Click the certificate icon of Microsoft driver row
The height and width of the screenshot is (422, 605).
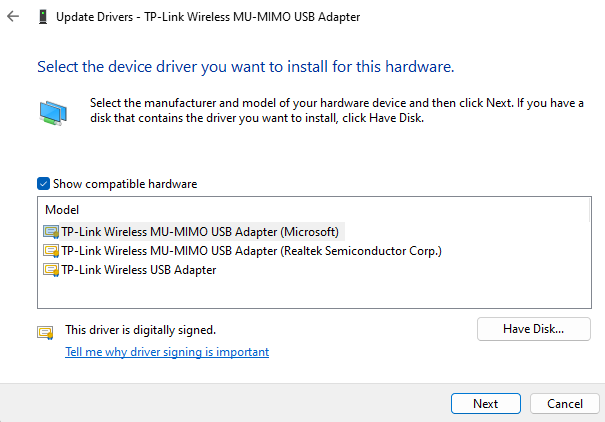point(51,232)
